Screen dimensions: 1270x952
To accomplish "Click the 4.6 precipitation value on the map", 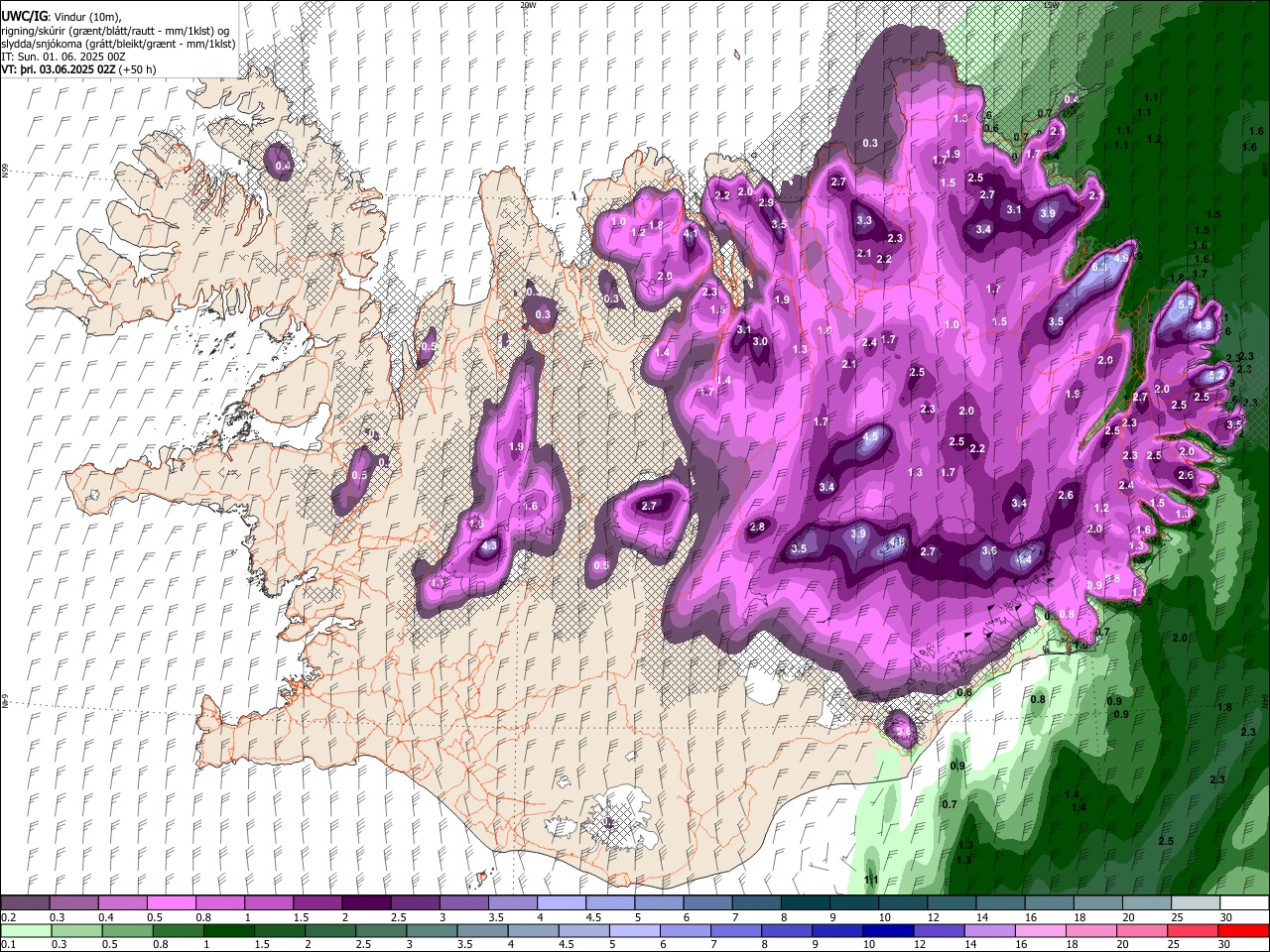I will pos(896,542).
